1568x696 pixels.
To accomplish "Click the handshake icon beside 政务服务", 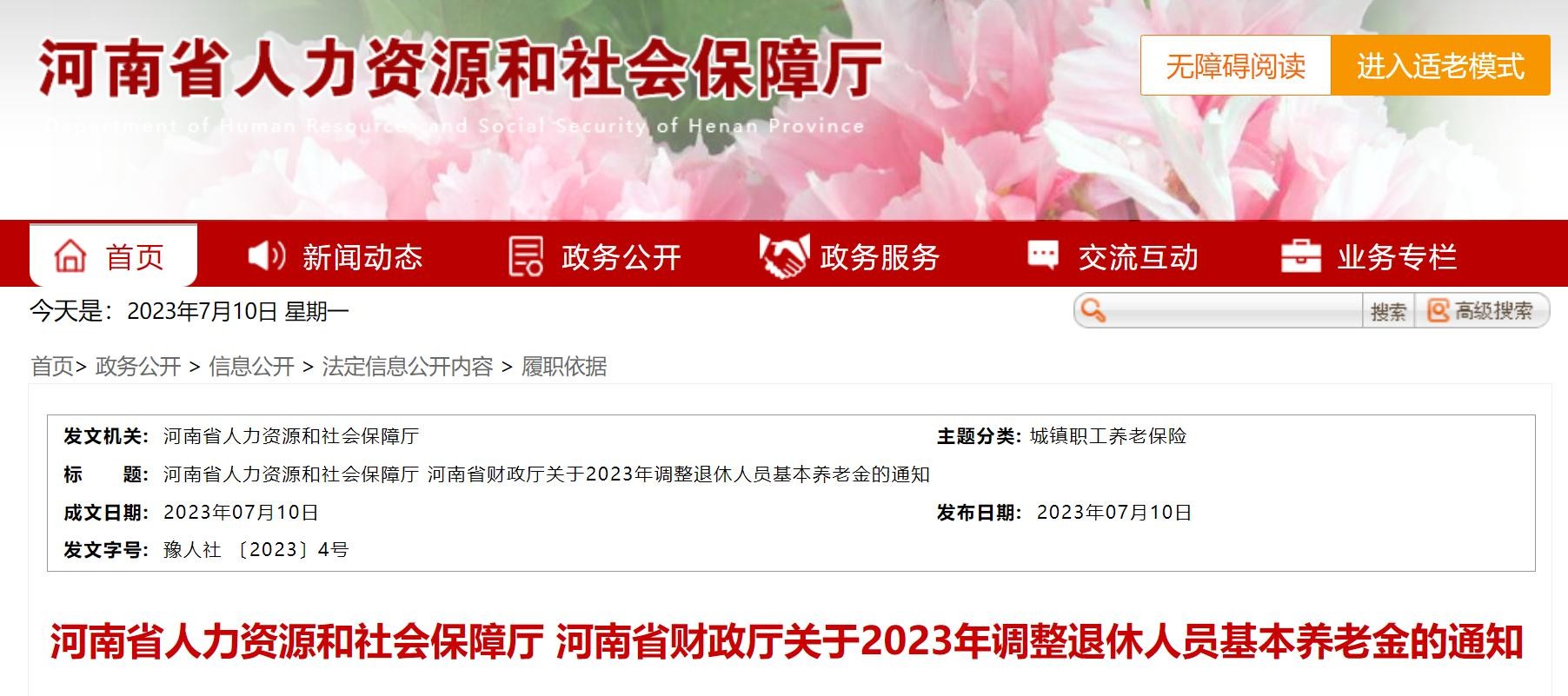I will (784, 256).
